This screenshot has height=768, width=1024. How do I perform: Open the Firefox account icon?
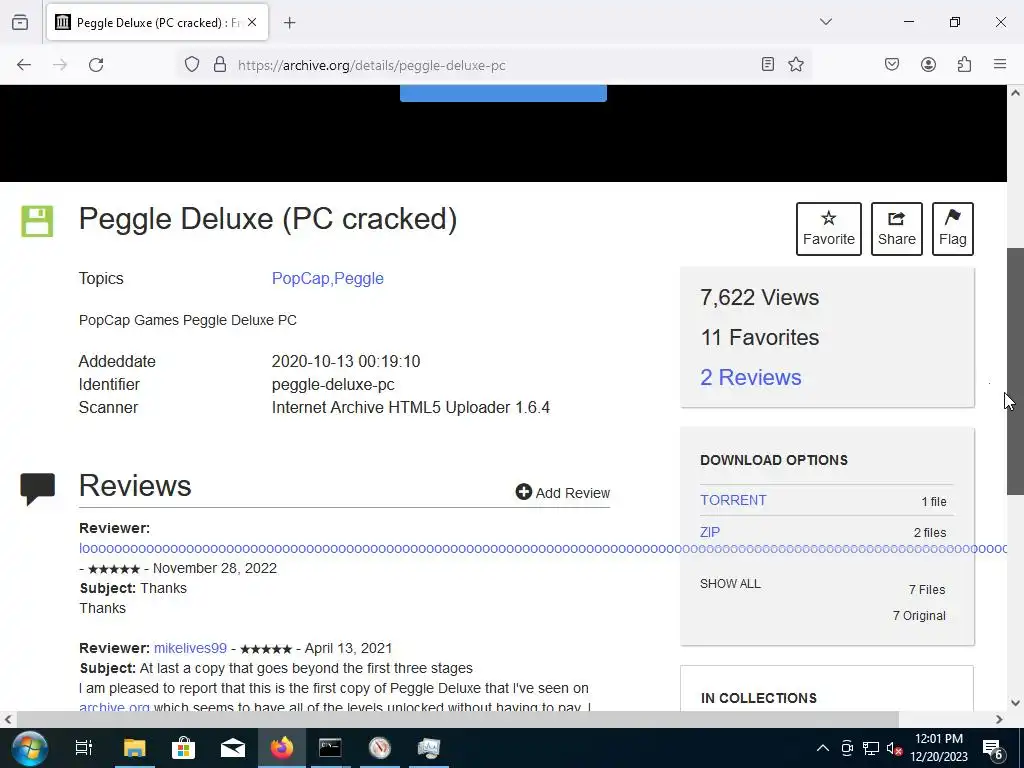coord(928,64)
